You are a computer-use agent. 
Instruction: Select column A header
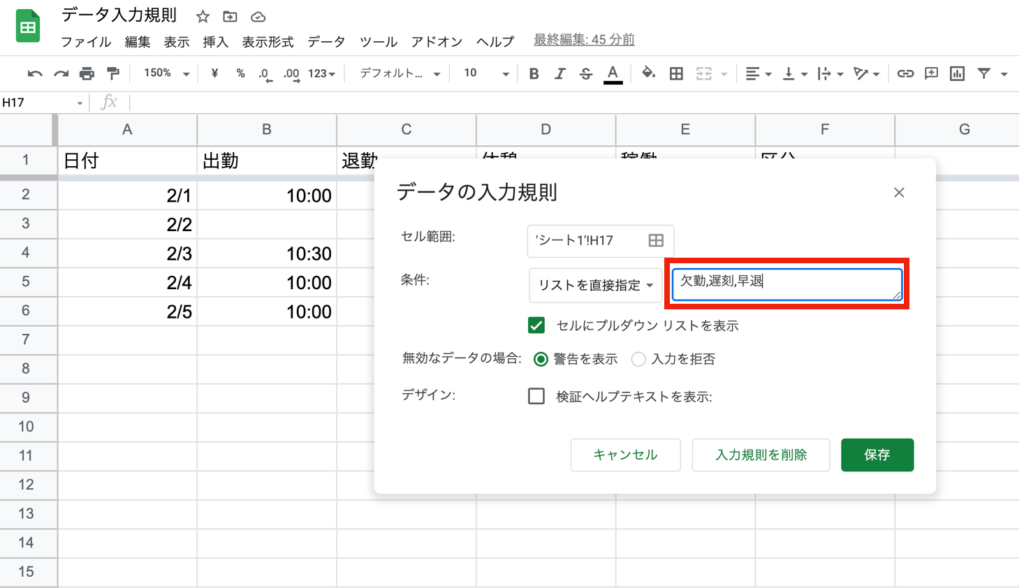tap(127, 129)
